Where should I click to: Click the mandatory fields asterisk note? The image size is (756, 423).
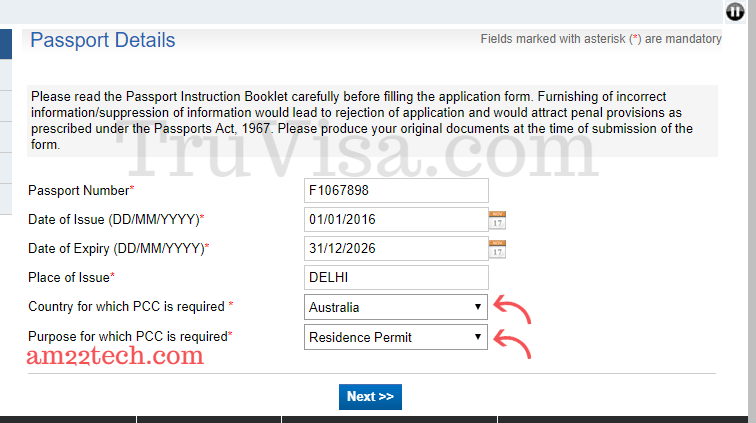[600, 39]
